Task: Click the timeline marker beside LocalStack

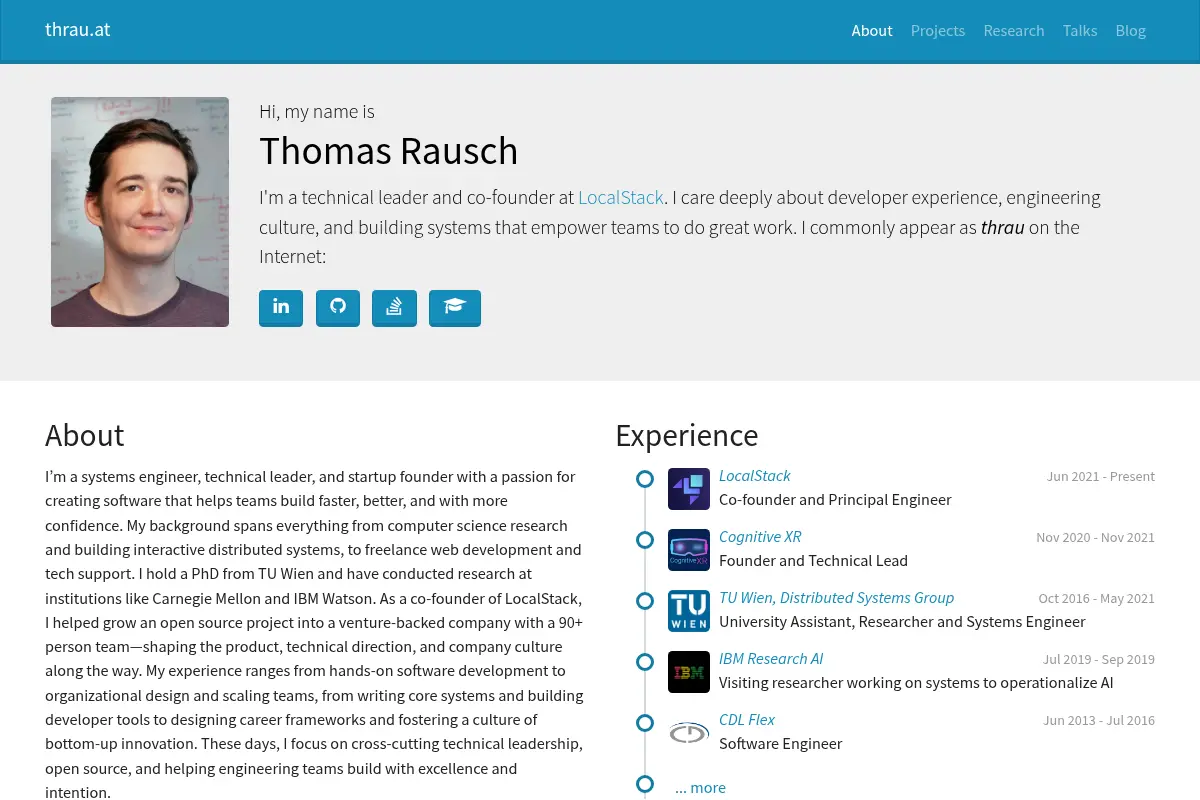Action: pyautogui.click(x=645, y=479)
